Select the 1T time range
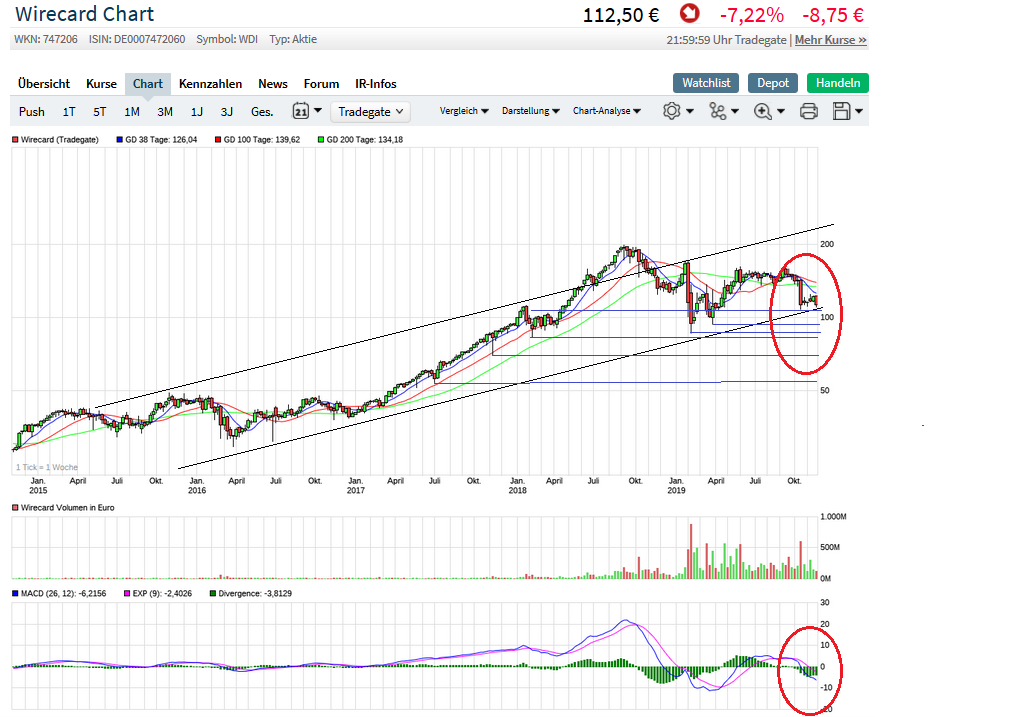This screenshot has width=1020, height=717. (x=69, y=112)
